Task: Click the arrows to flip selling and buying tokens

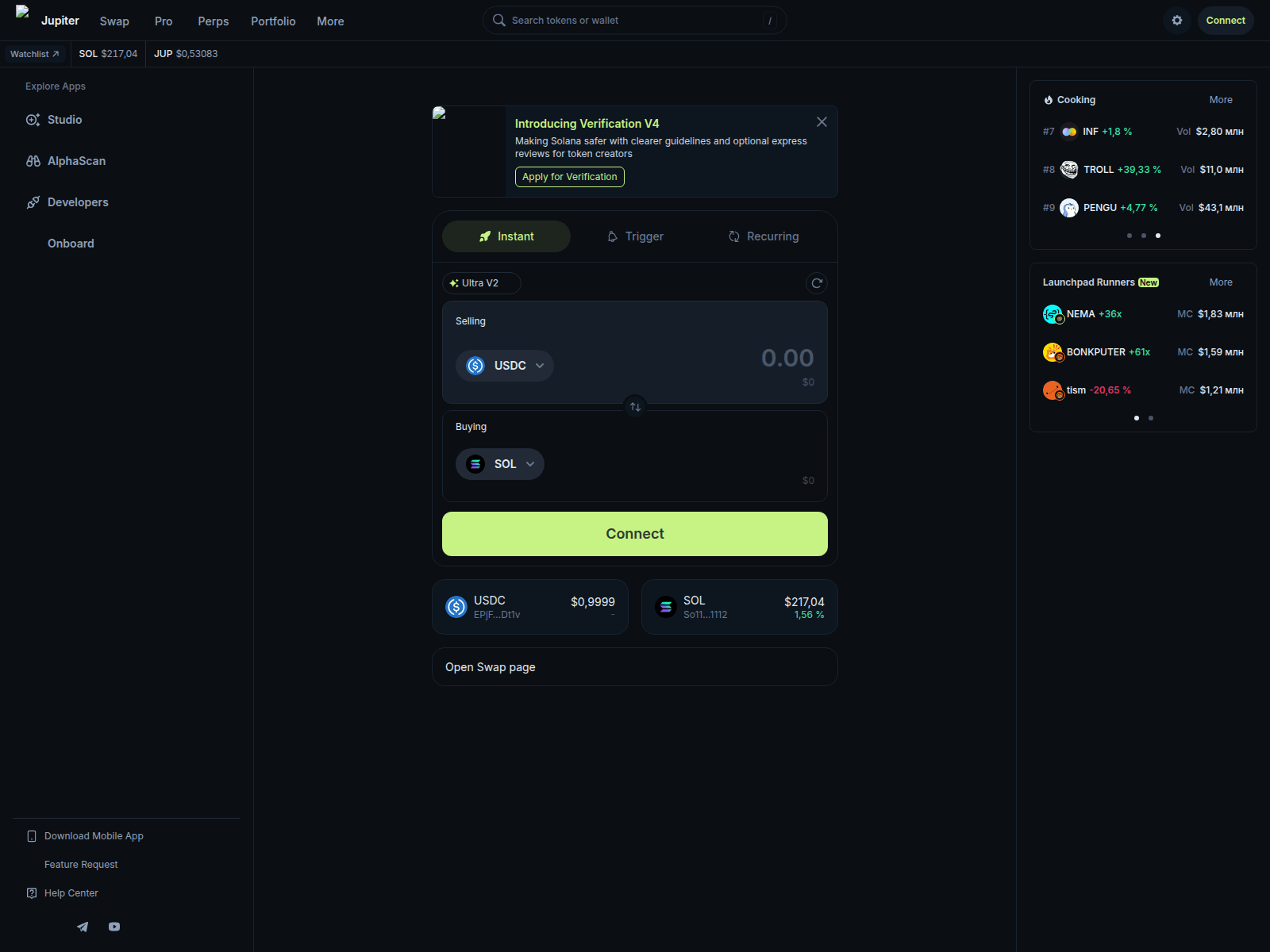Action: tap(634, 406)
